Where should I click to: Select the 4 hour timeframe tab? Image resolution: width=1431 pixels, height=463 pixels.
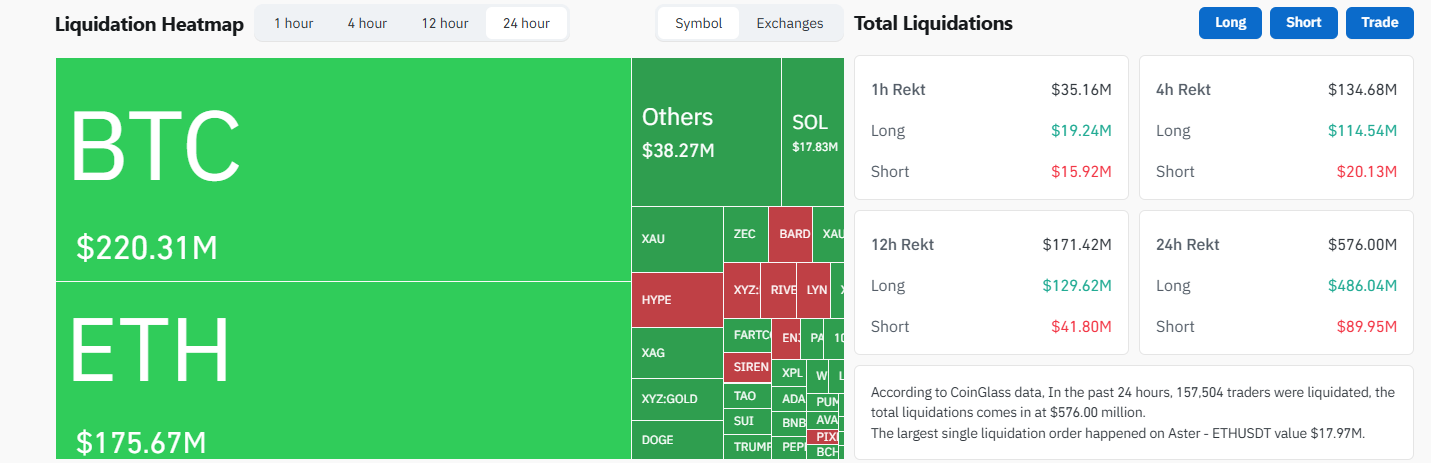point(367,23)
